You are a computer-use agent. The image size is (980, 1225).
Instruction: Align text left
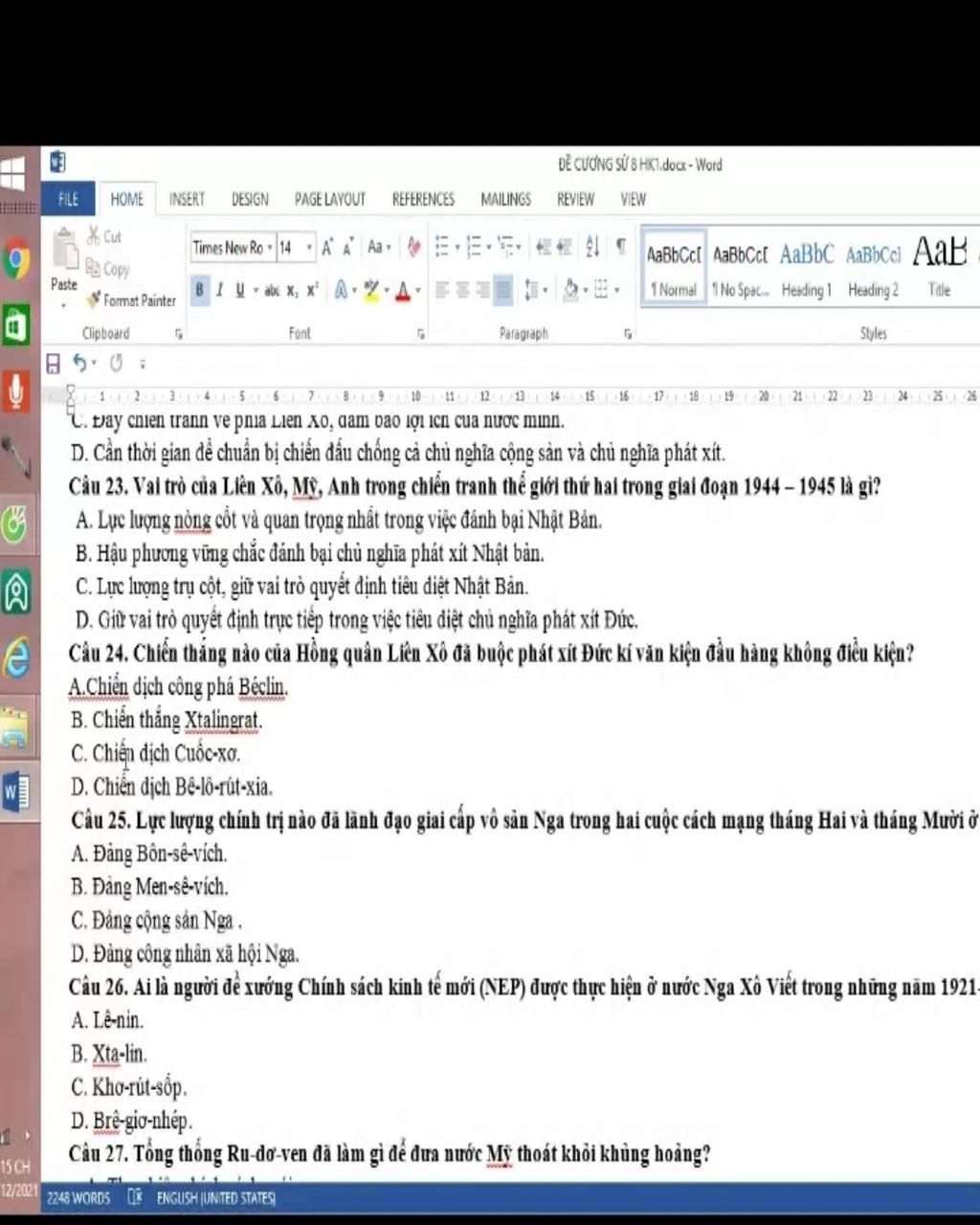(442, 290)
